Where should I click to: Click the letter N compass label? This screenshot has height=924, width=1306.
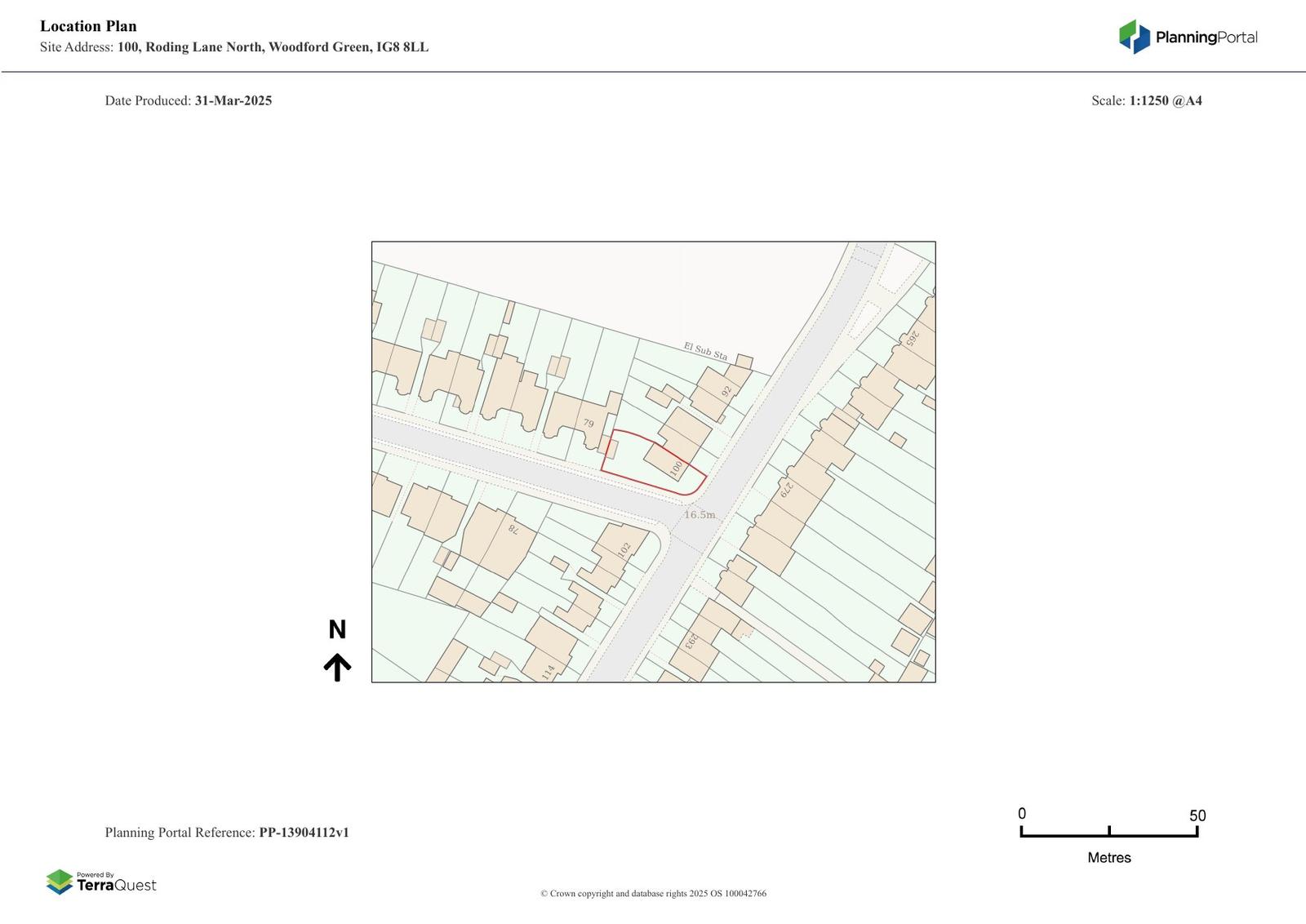(337, 629)
